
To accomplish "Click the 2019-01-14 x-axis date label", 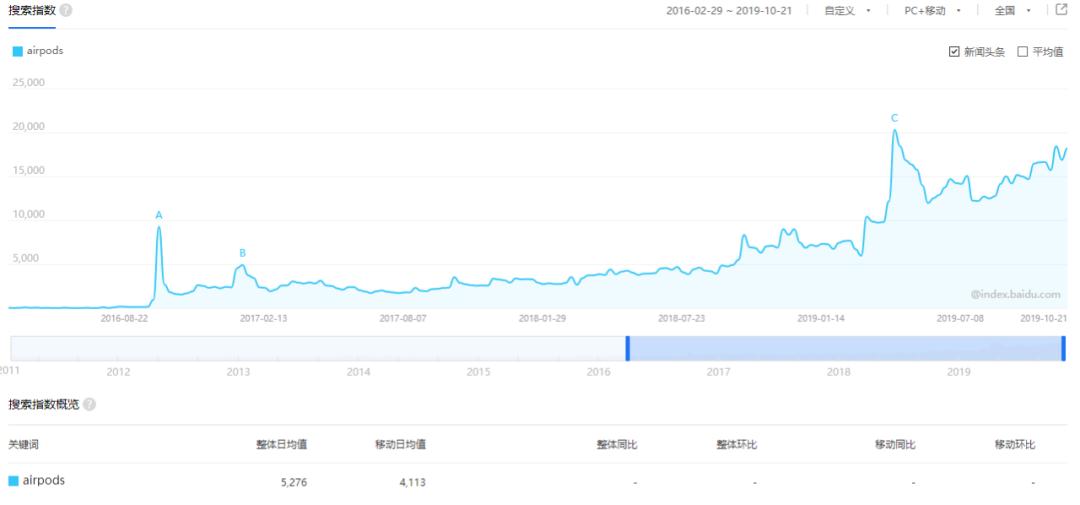I will pyautogui.click(x=821, y=318).
